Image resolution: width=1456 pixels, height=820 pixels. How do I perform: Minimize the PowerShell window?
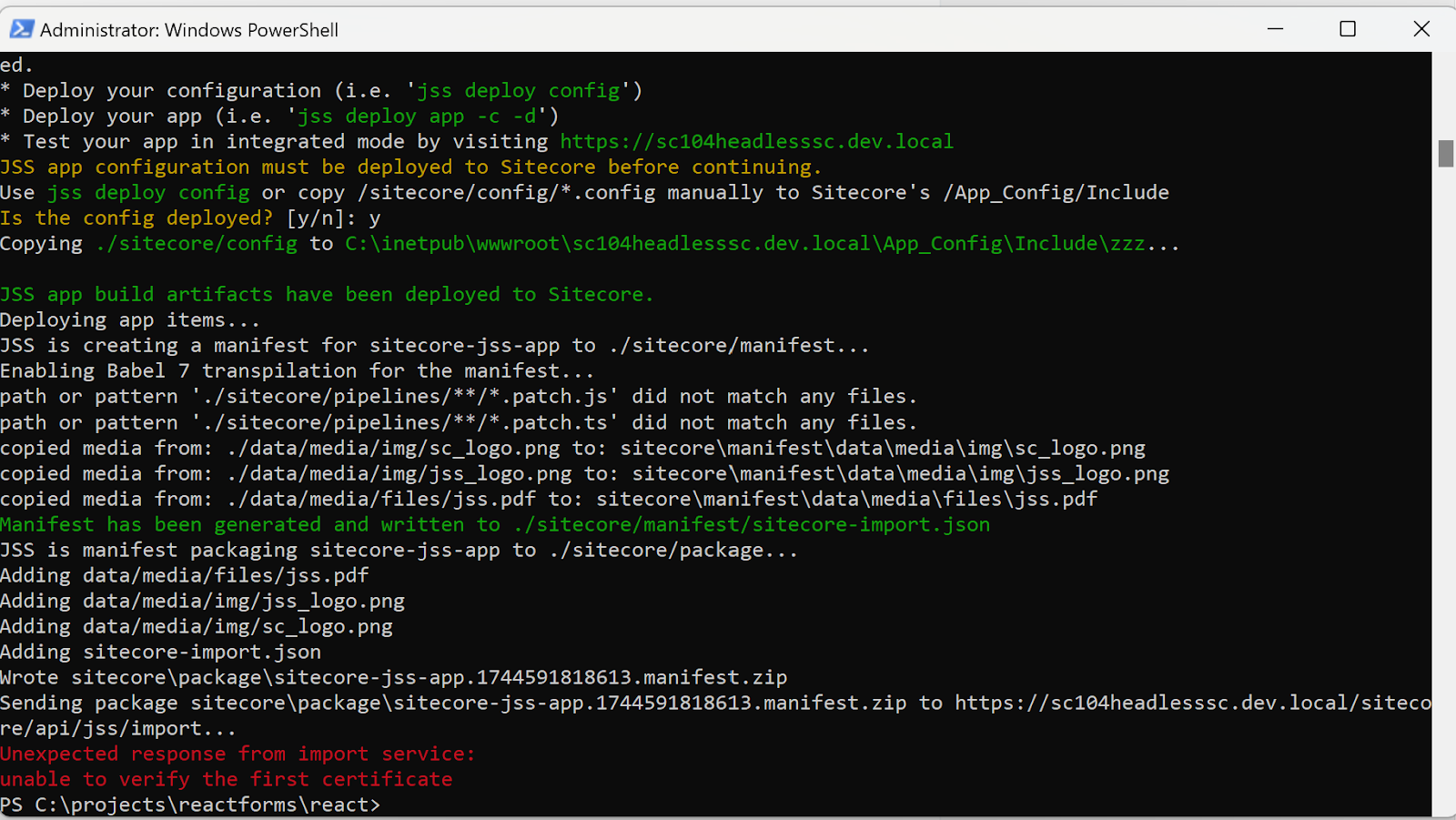tap(1275, 29)
